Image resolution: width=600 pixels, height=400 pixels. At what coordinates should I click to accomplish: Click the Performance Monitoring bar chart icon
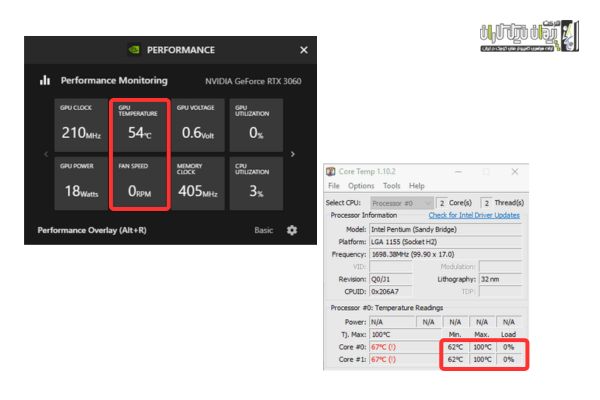(x=44, y=80)
